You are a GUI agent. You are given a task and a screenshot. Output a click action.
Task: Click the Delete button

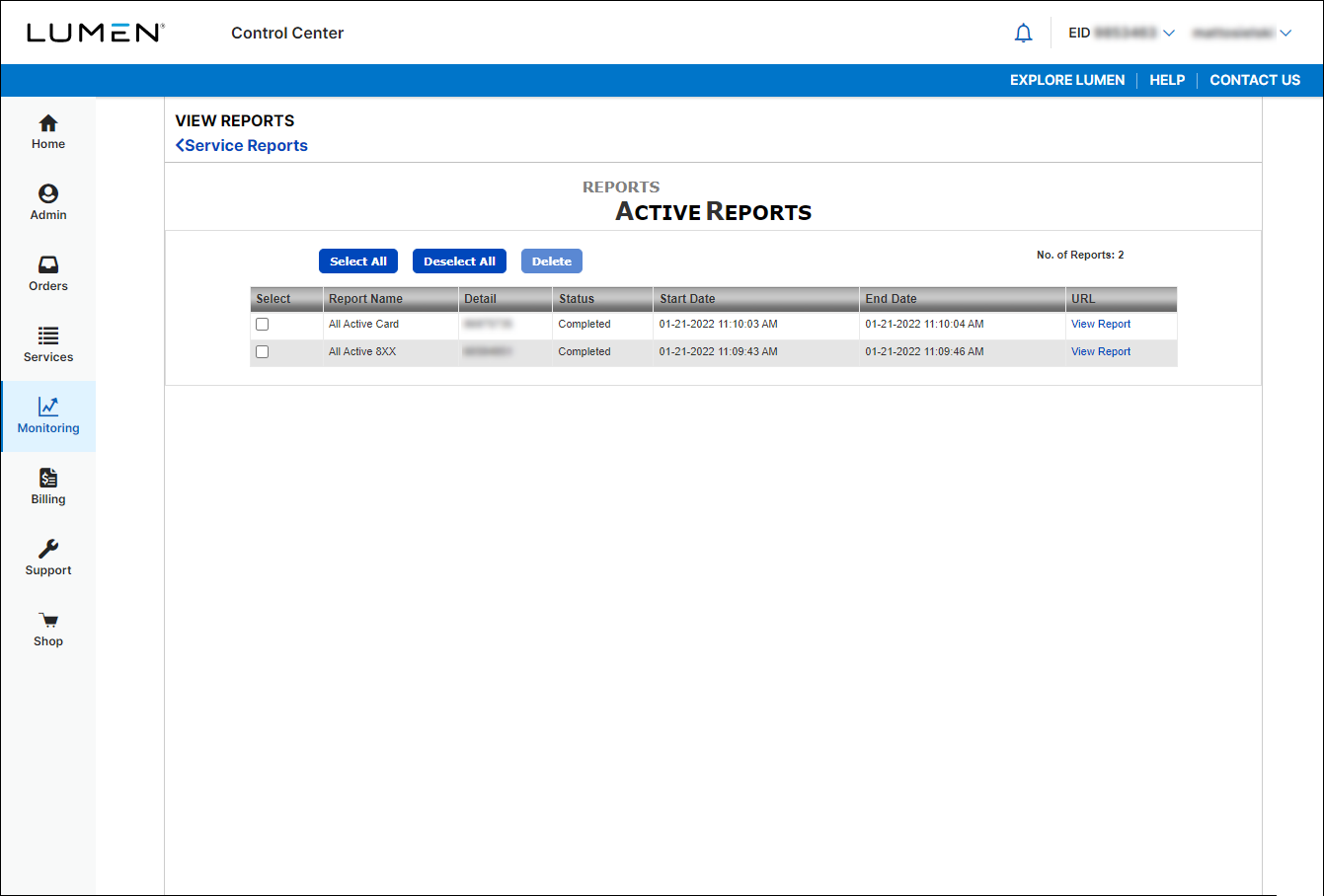pyautogui.click(x=552, y=261)
